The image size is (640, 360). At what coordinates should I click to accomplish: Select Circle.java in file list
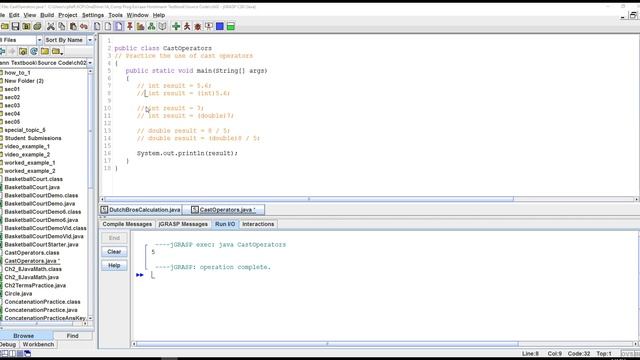[18, 293]
